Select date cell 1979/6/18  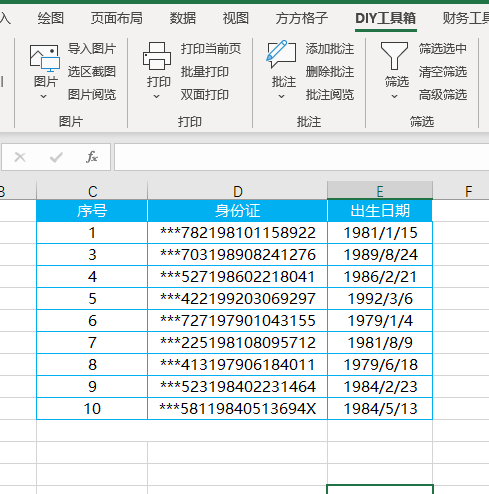click(380, 365)
